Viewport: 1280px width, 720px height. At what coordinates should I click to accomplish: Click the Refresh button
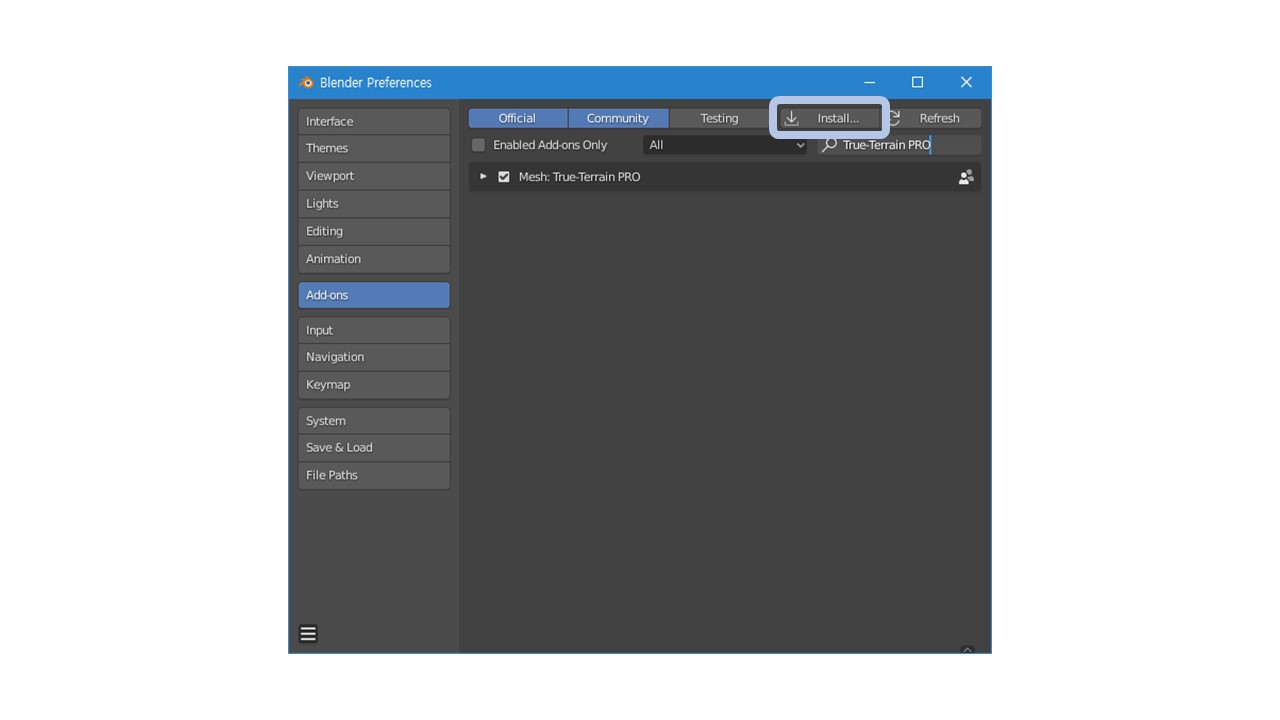(934, 118)
